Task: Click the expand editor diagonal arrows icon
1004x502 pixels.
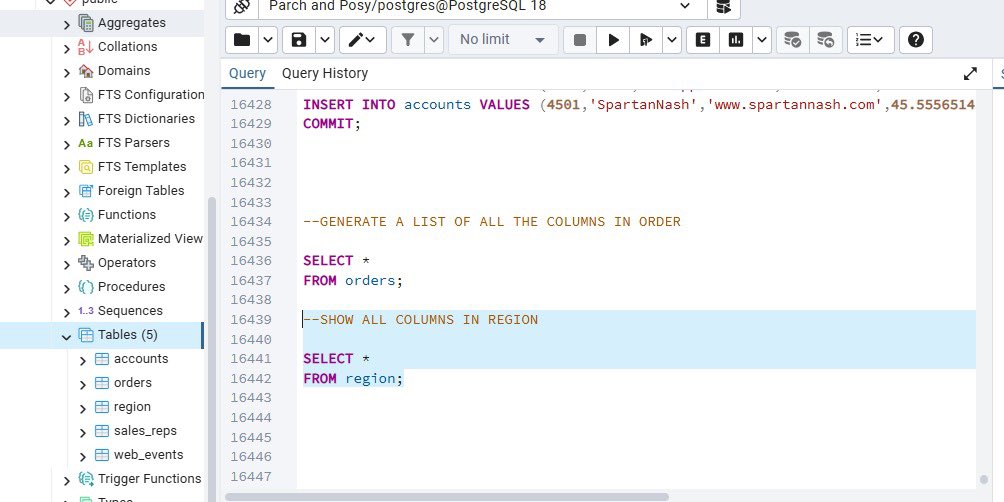Action: [x=970, y=74]
